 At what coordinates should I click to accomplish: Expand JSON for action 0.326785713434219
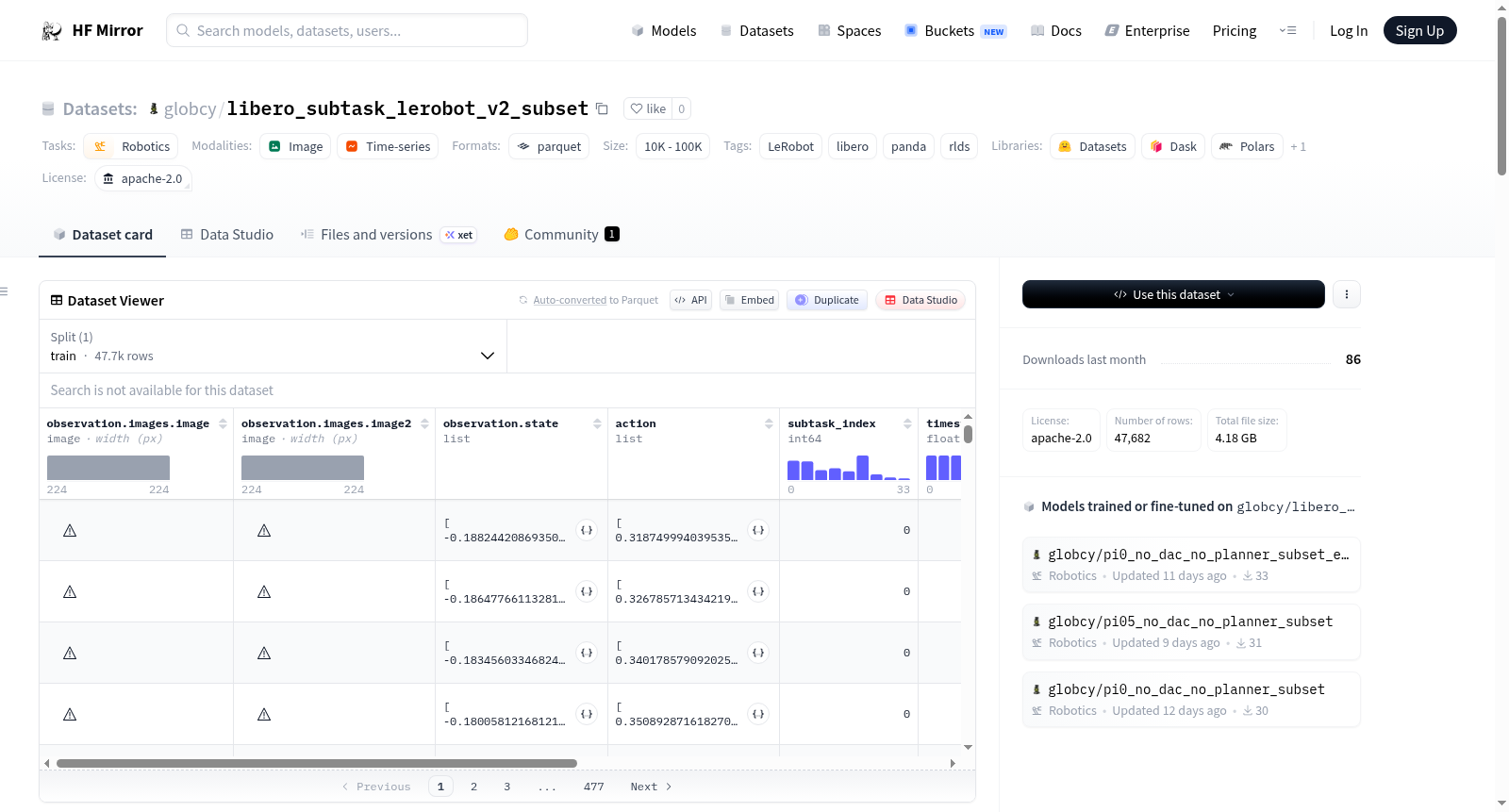tap(758, 591)
